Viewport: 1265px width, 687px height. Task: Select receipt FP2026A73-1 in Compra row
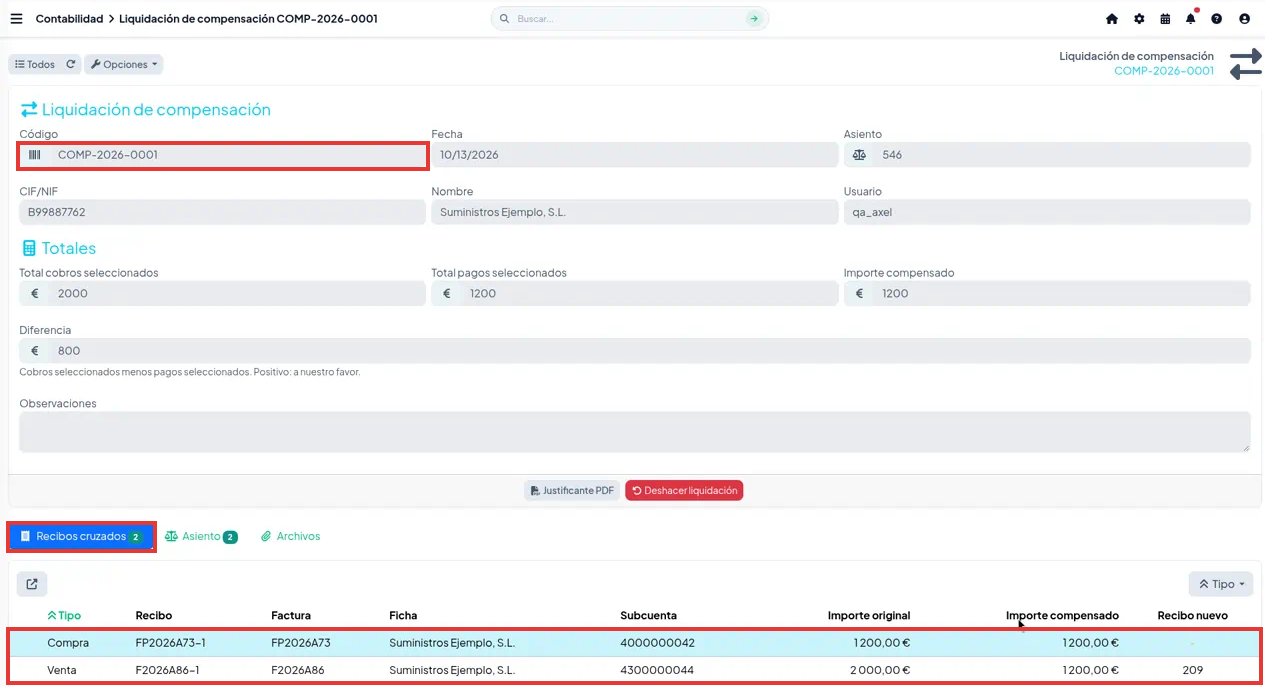coord(171,643)
